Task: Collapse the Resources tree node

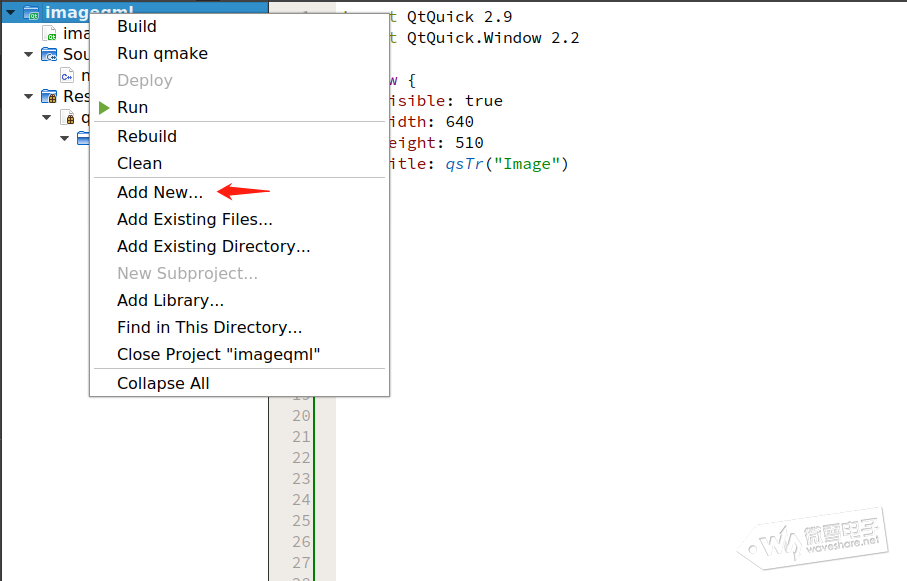Action: click(x=28, y=96)
